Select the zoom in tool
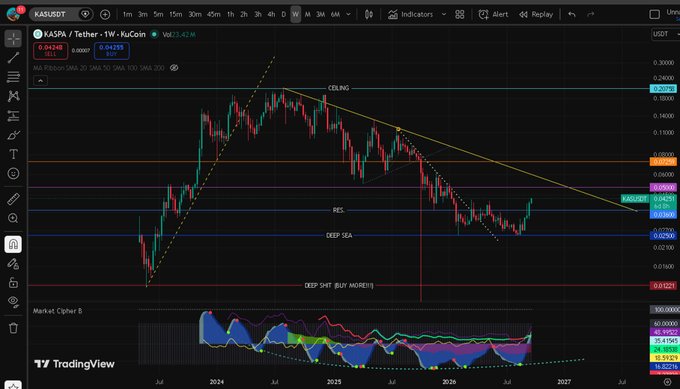This screenshot has height=389, width=680. [13, 218]
